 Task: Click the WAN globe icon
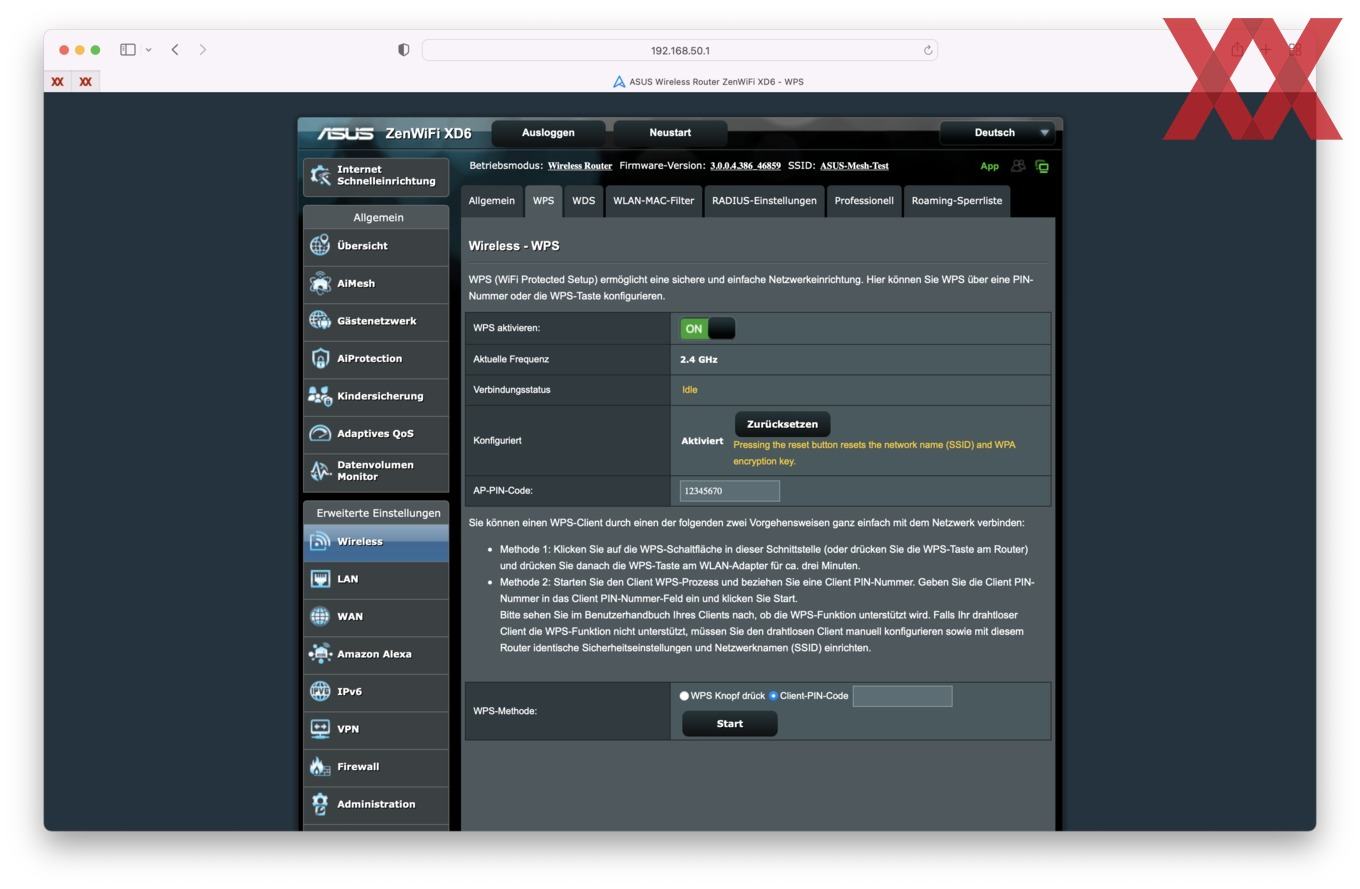point(320,616)
